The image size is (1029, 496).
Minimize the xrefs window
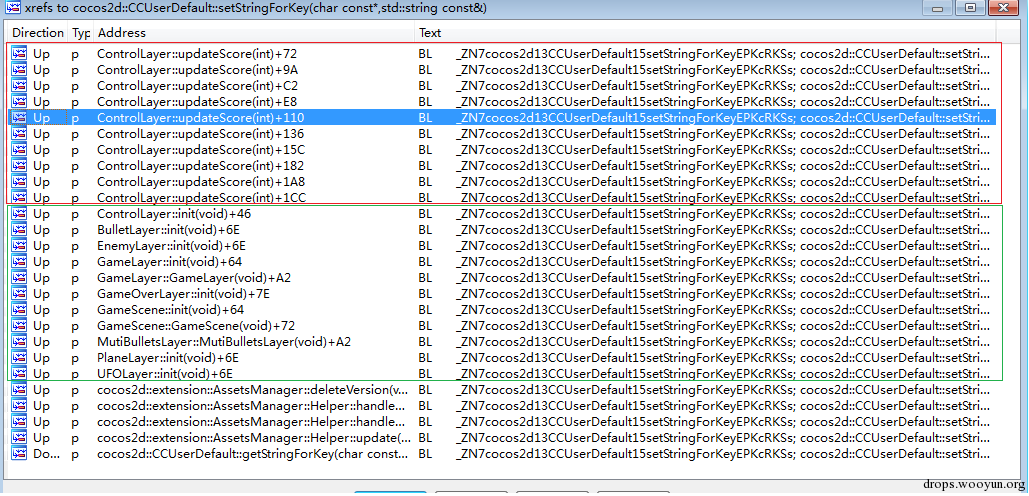[938, 9]
